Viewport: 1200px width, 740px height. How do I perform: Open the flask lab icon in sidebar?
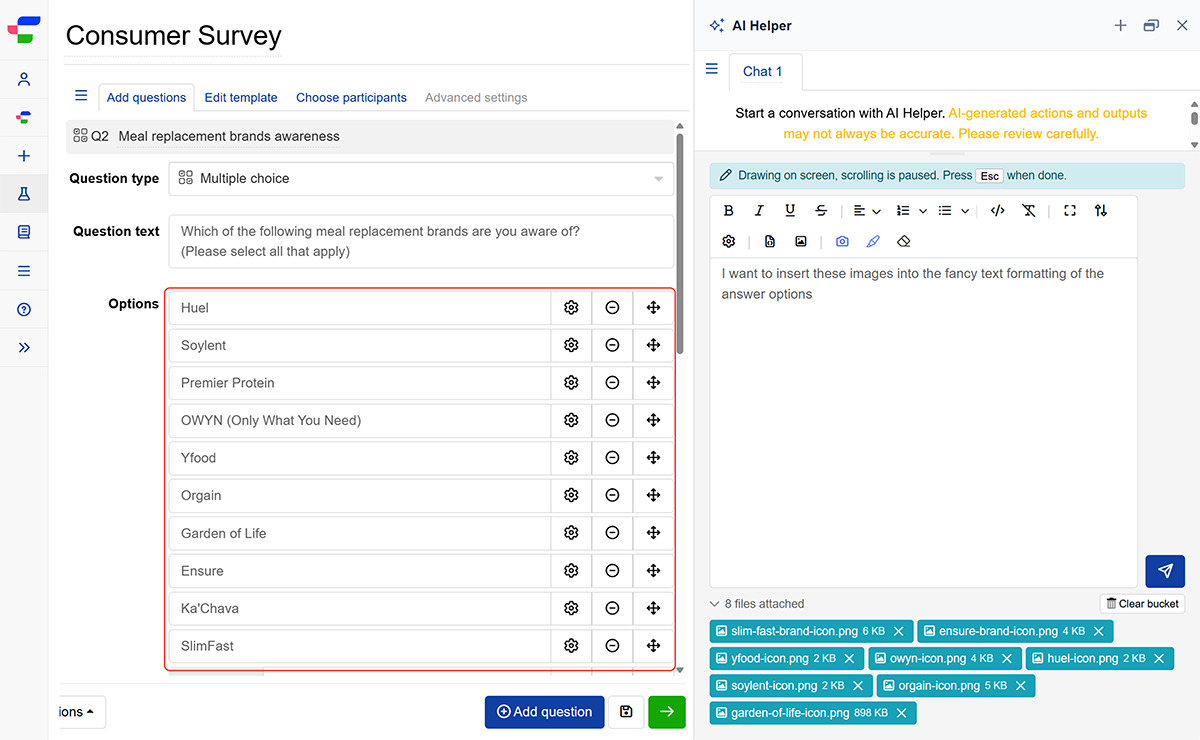24,194
